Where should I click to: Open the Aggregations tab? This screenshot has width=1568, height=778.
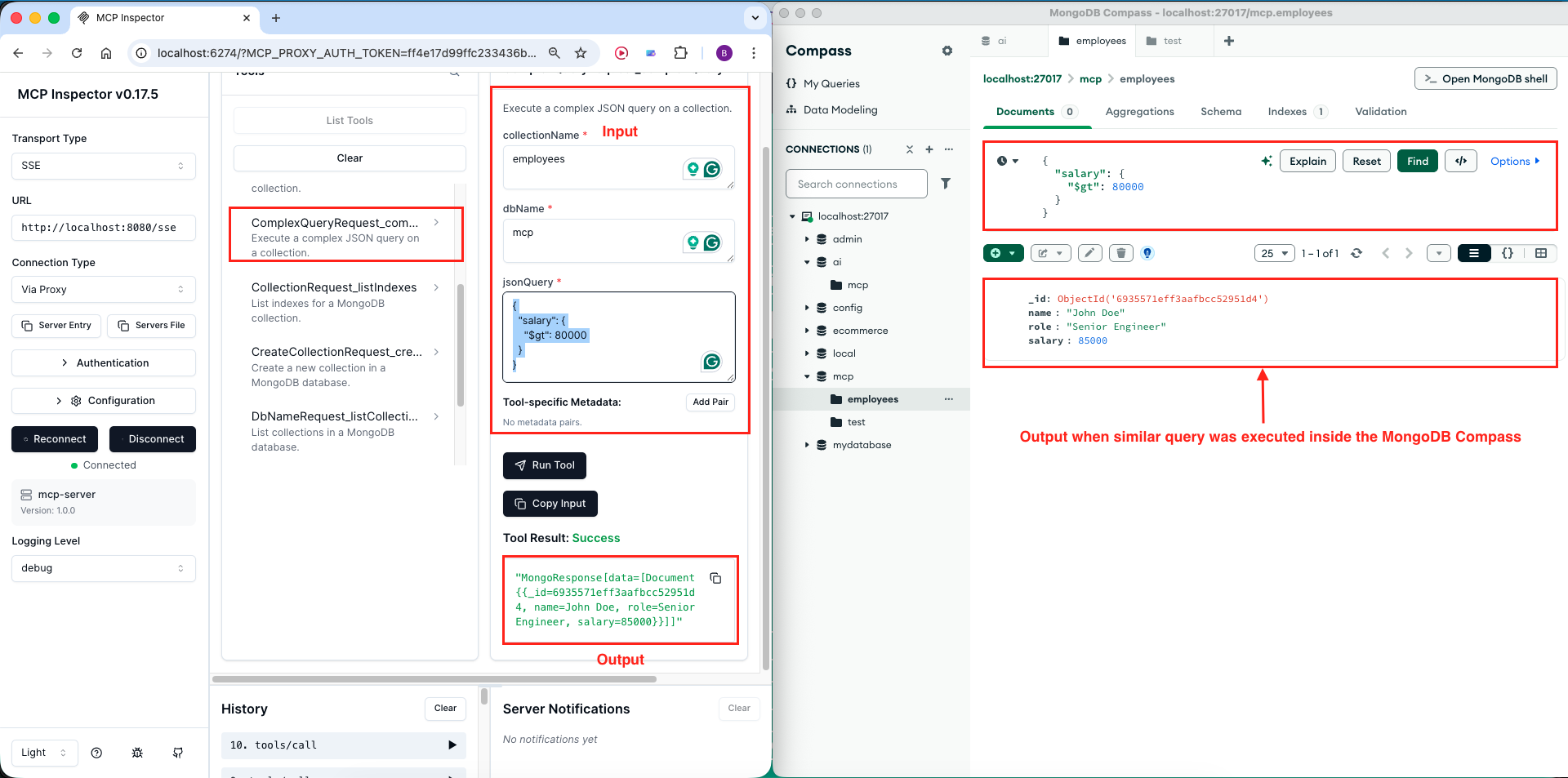(x=1139, y=112)
